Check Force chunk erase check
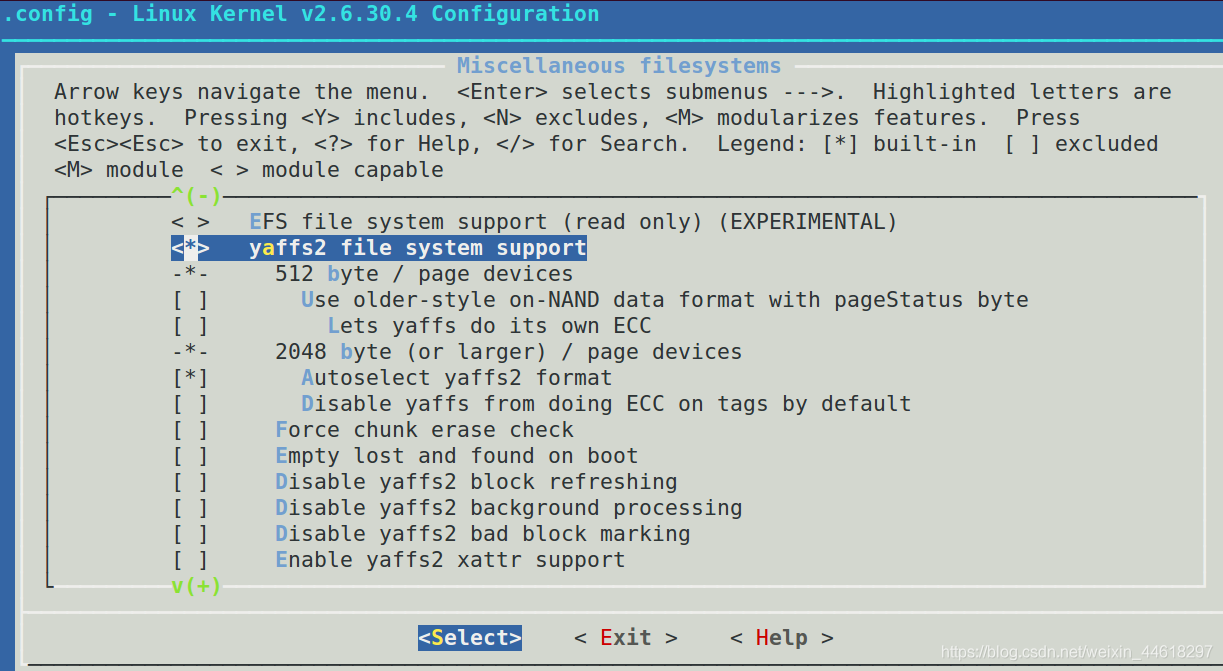Screen dimensions: 1223x671 (x=190, y=430)
